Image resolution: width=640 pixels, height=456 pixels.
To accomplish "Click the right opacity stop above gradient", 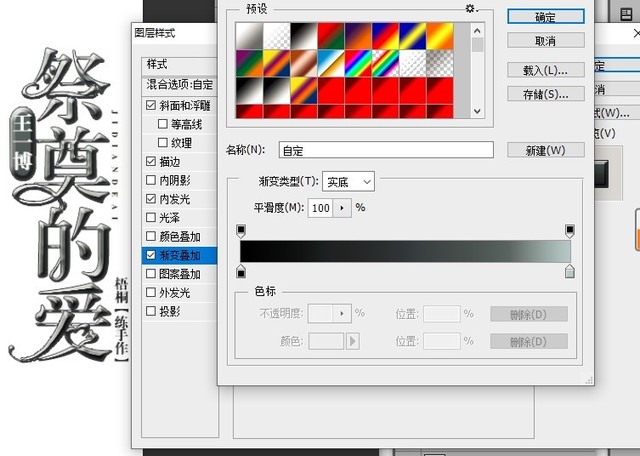I will [570, 231].
